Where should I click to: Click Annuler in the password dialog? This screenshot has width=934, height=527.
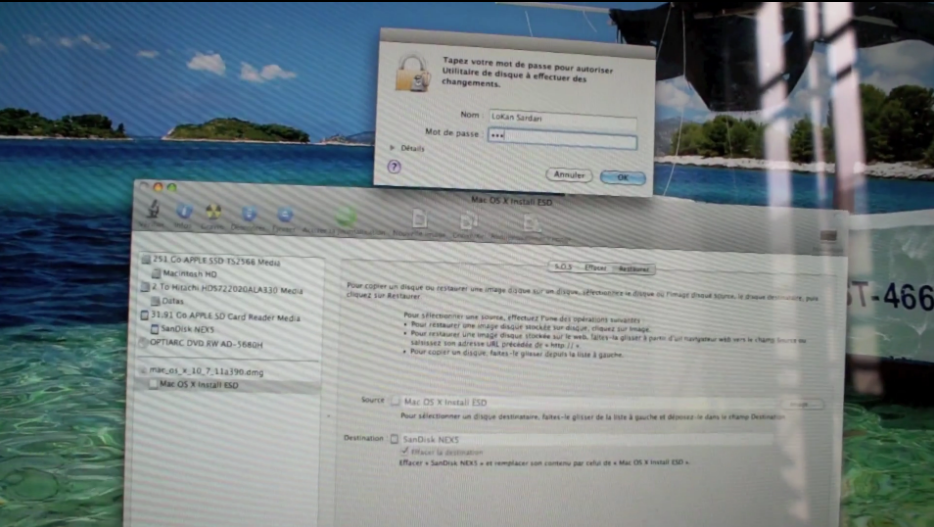(569, 174)
